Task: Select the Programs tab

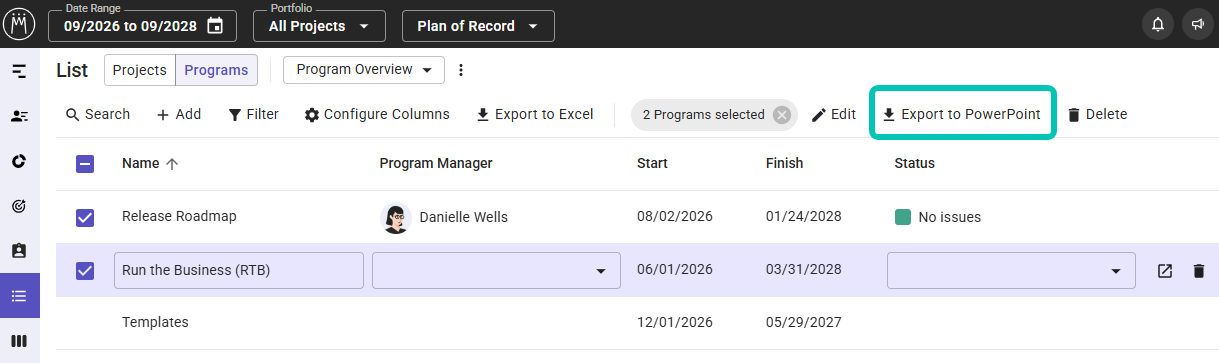Action: 217,70
